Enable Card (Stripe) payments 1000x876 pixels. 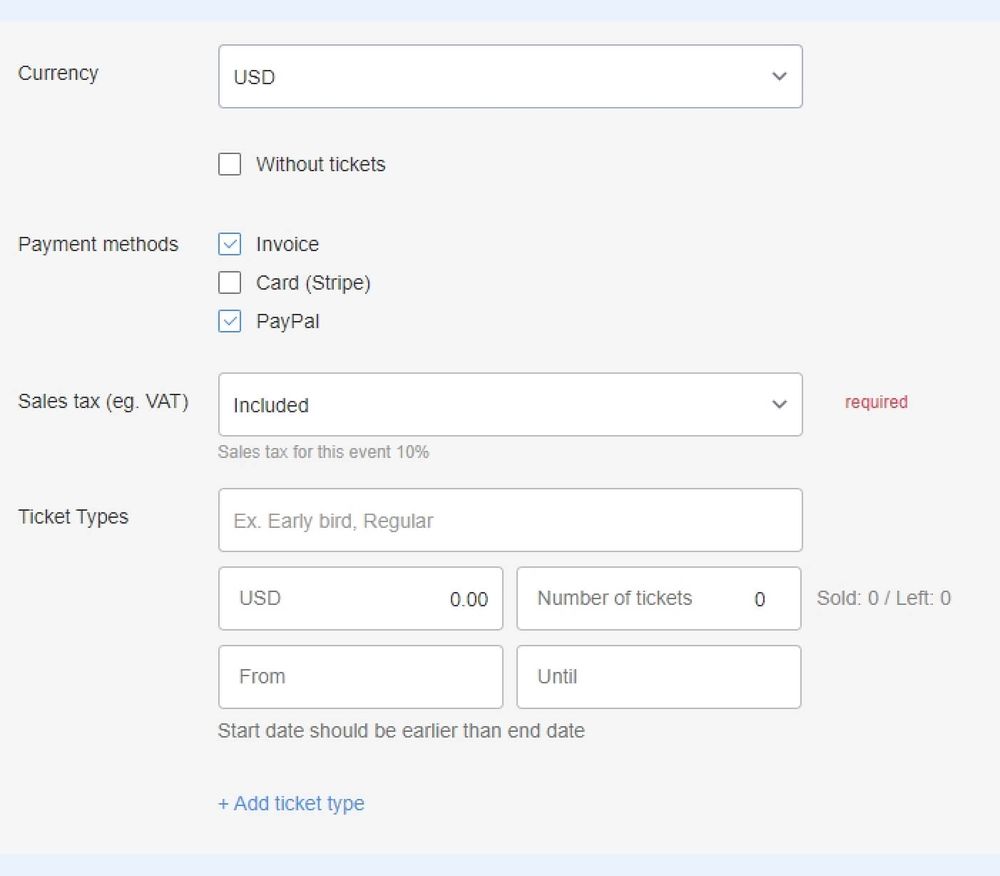coord(229,282)
